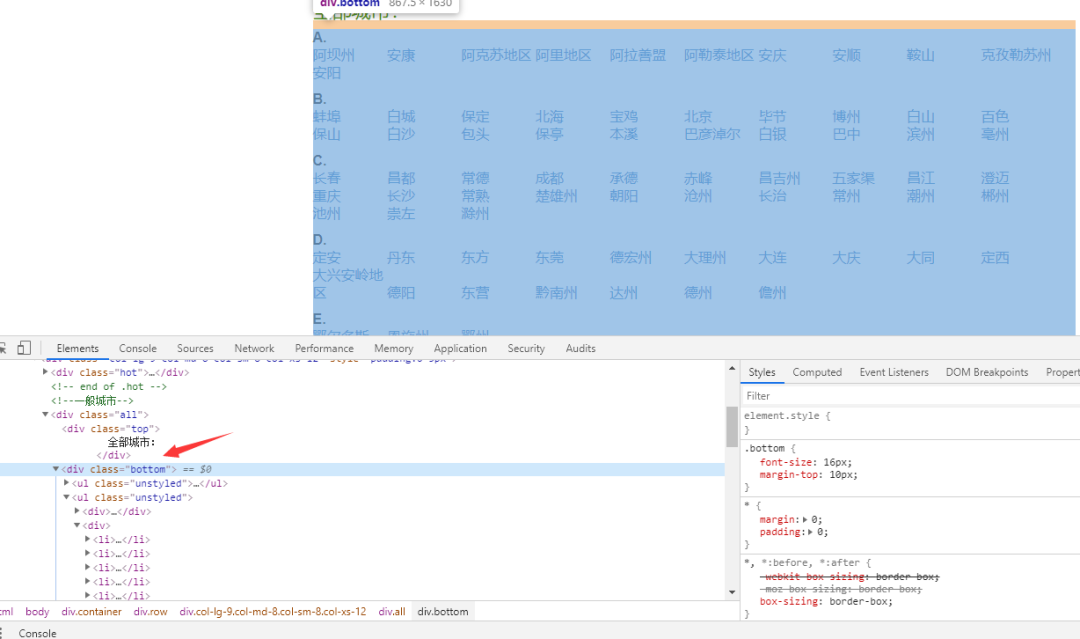This screenshot has height=639, width=1080.
Task: Open the Event Listeners sidebar tab
Action: coord(893,372)
